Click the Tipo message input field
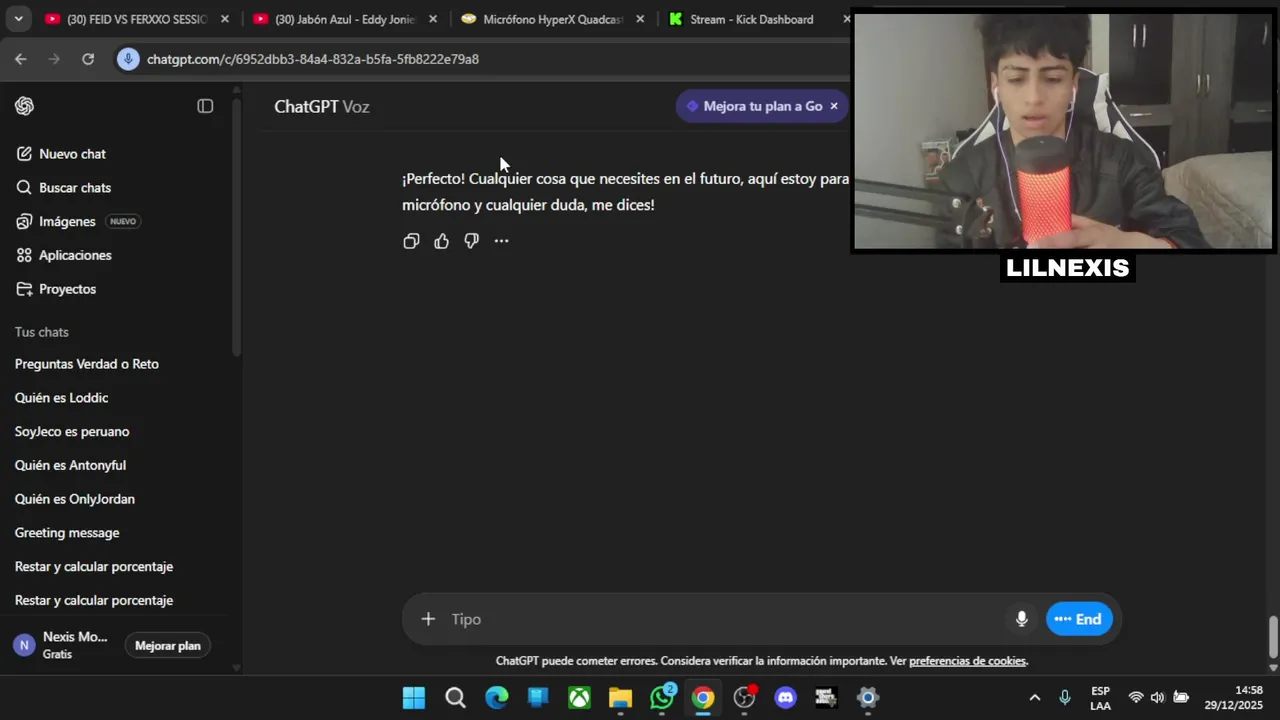 725,619
